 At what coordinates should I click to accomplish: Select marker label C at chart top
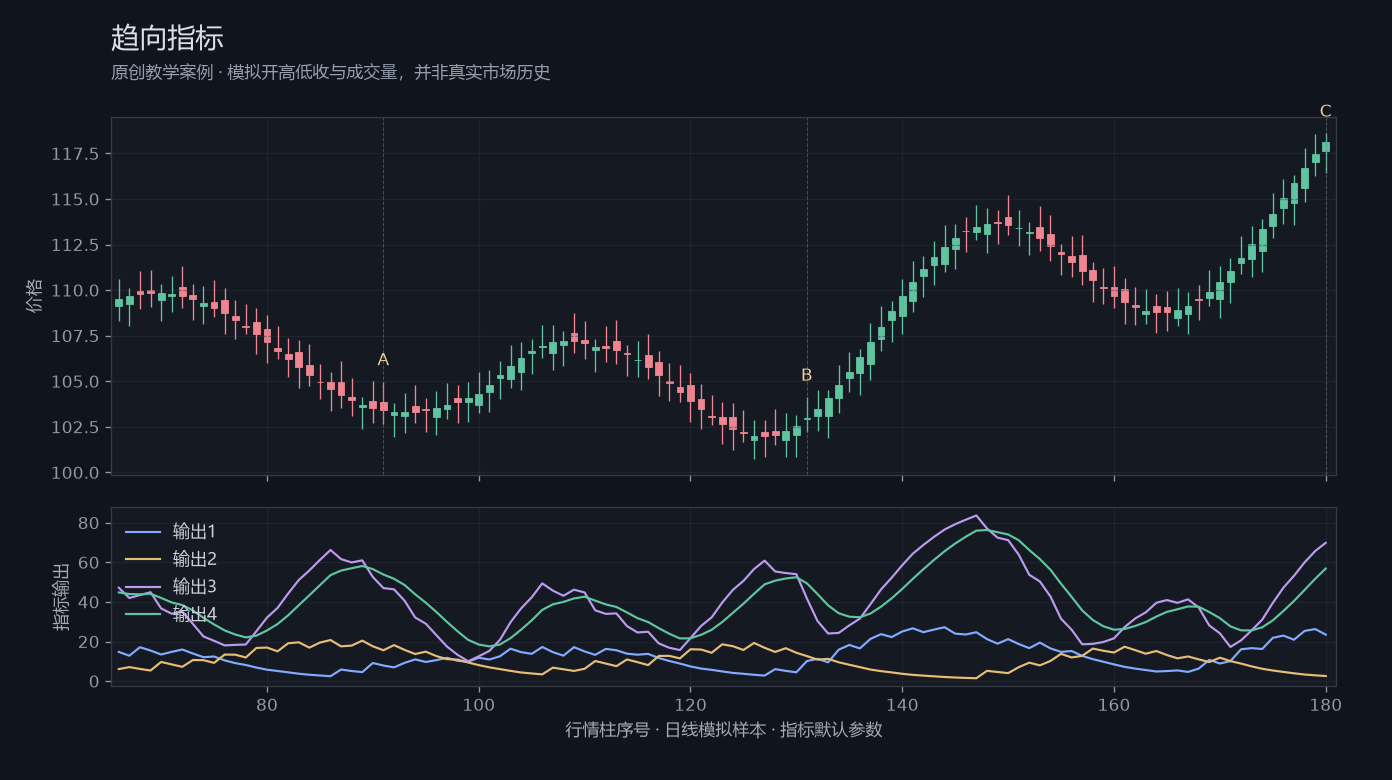[1326, 111]
